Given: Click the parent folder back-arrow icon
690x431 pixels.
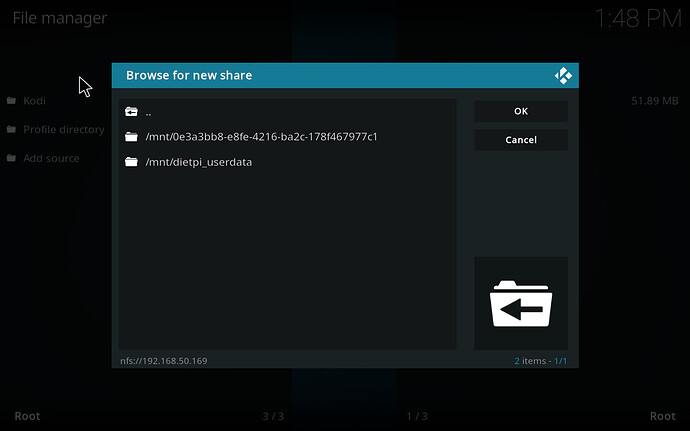Looking at the screenshot, I should pos(131,112).
